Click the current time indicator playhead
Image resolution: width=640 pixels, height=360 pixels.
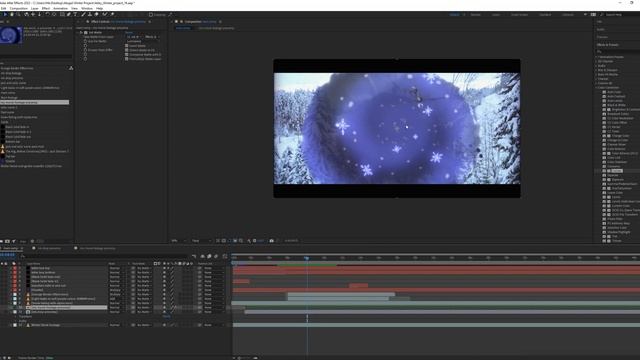click(307, 258)
